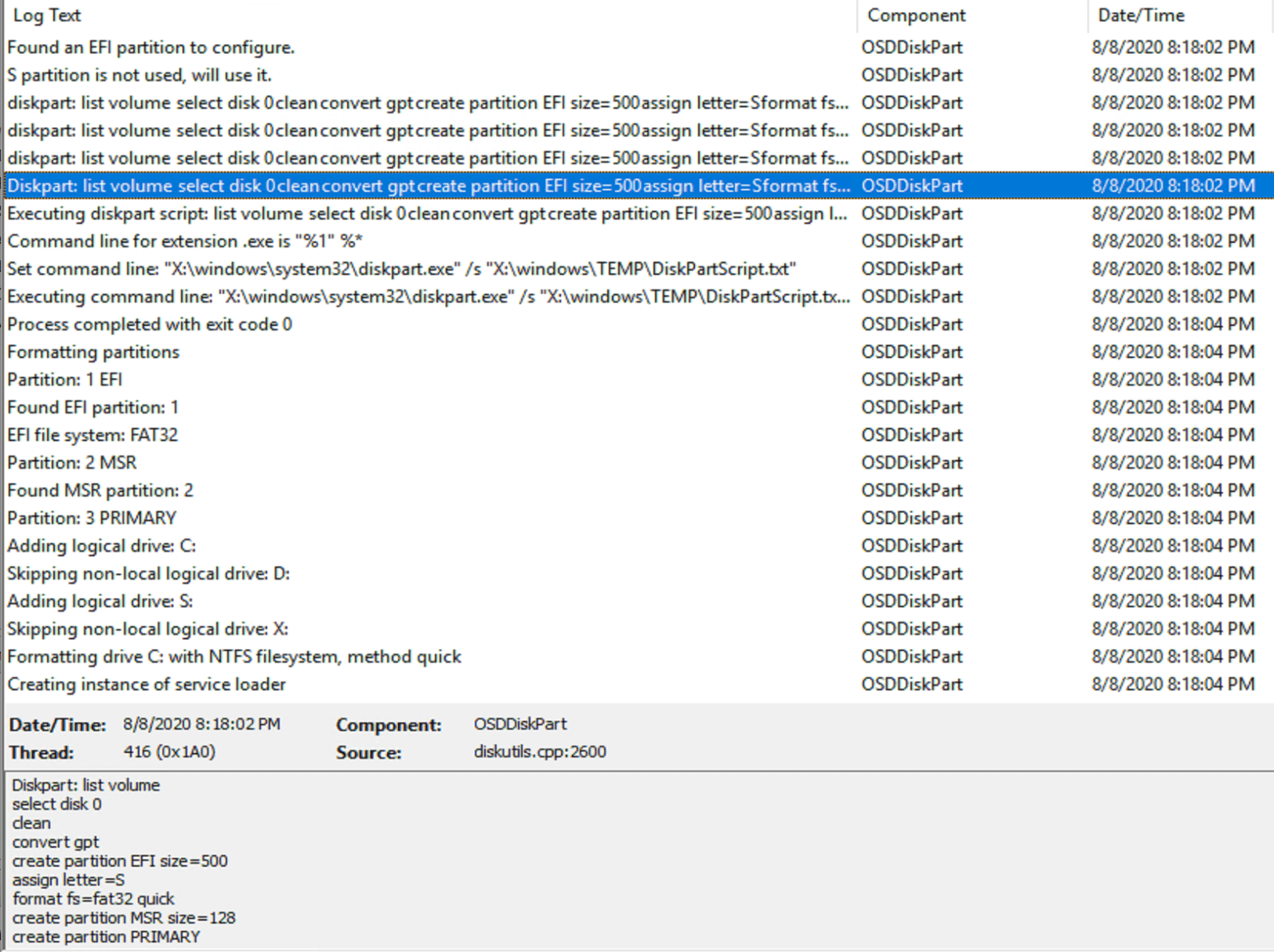1274x952 pixels.
Task: Select the 'Found an EFI partition to configure' entry
Action: (150, 47)
